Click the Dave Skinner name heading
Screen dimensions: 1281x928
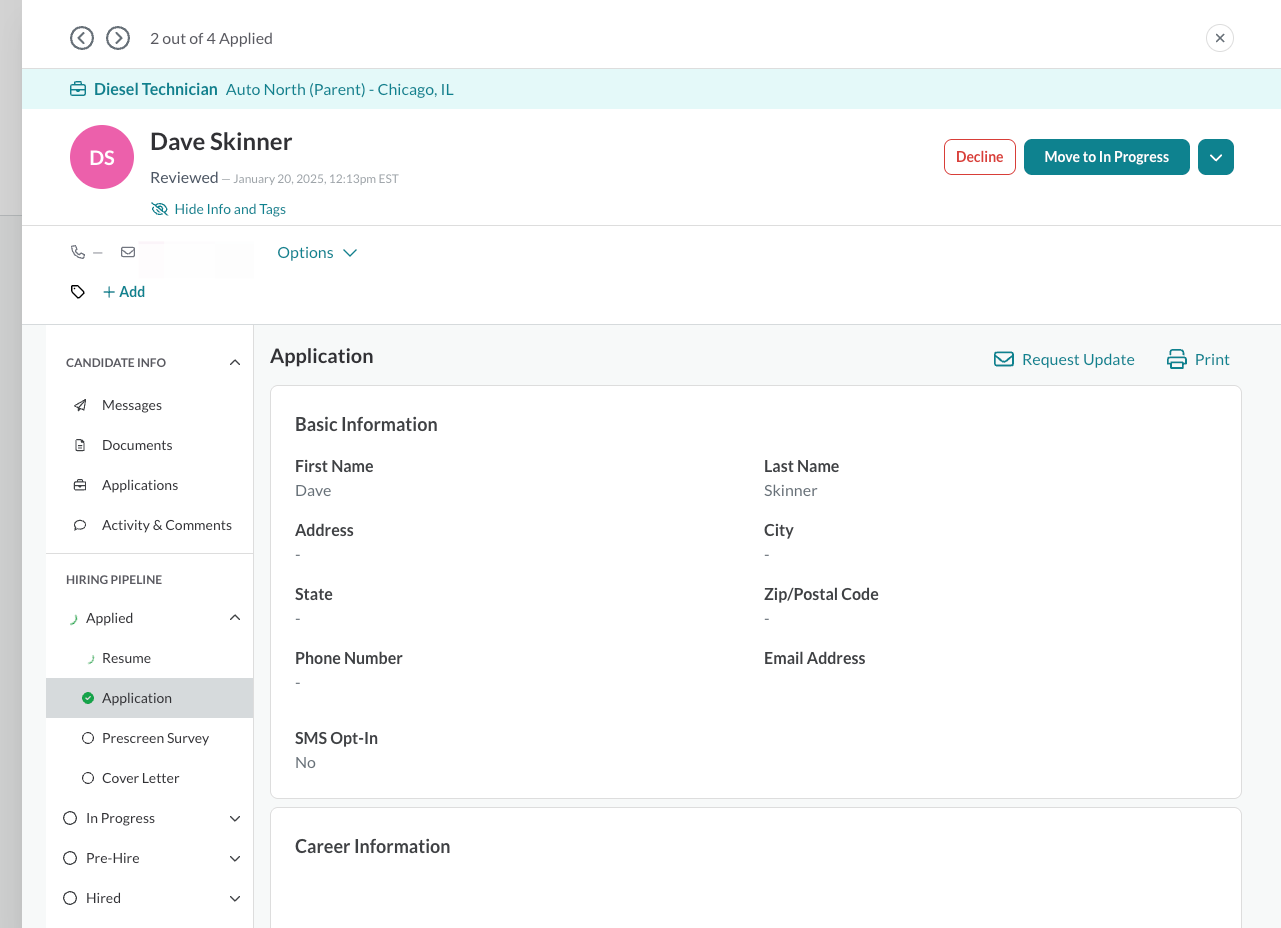(x=221, y=141)
